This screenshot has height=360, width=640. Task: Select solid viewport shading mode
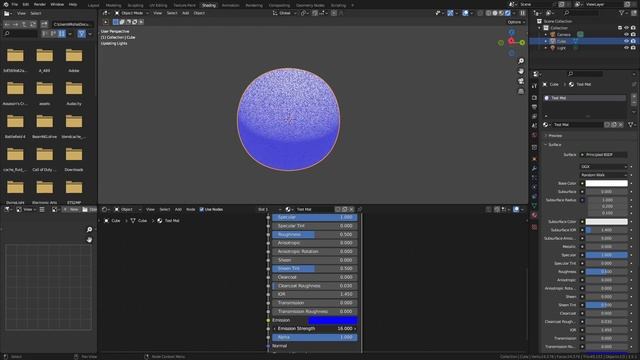point(495,13)
